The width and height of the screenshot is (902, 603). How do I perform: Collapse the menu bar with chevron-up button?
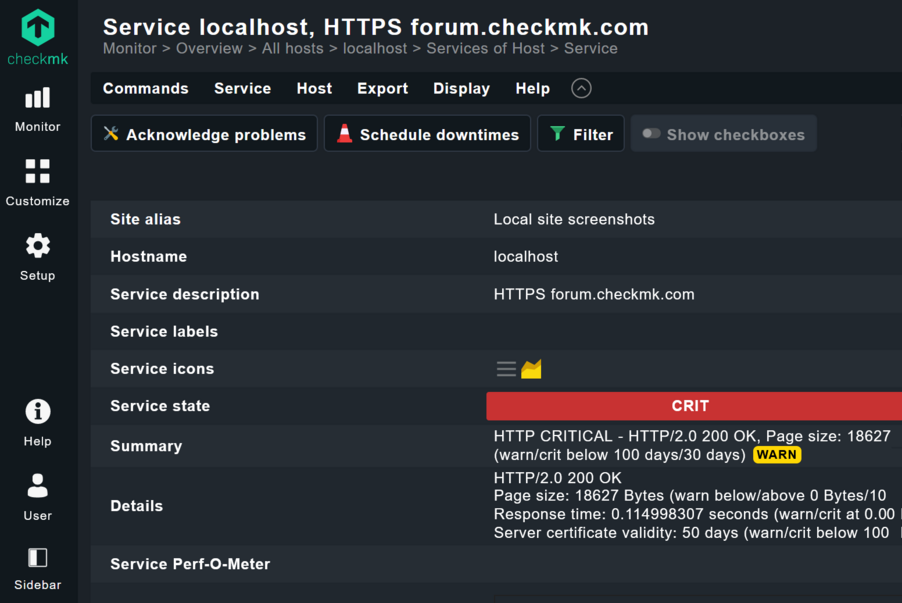pos(581,88)
